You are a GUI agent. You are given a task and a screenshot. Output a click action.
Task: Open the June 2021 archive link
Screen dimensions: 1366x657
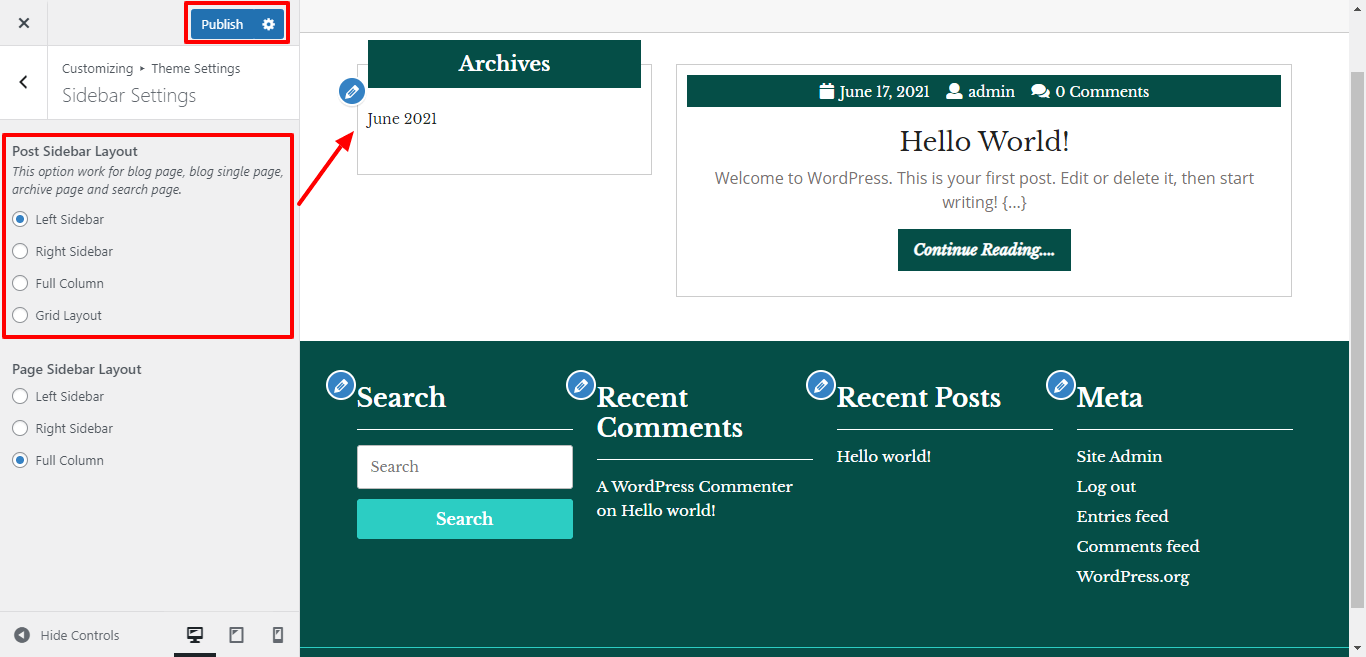(402, 119)
